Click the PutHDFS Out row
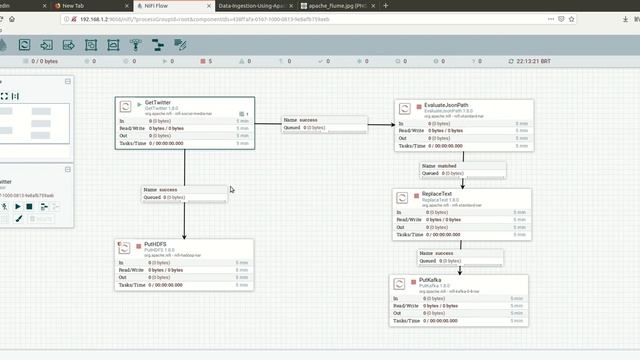640x360 pixels. coord(184,278)
